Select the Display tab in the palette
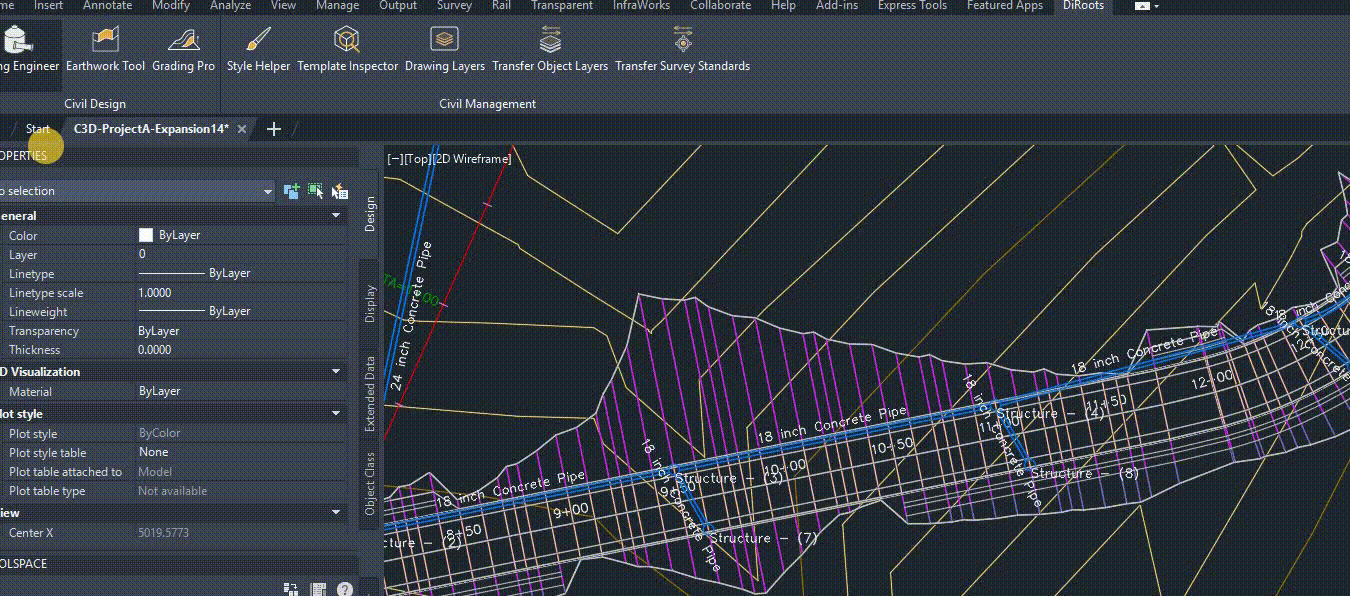The height and width of the screenshot is (596, 1350). pos(370,303)
